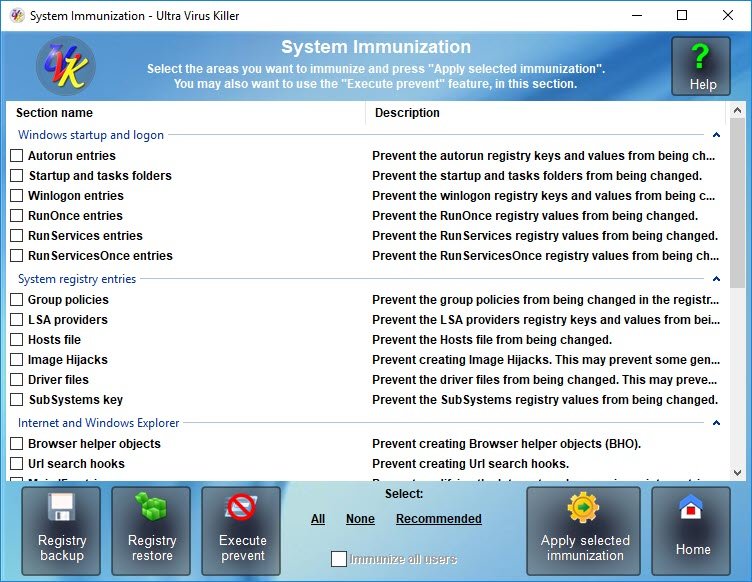Screen dimensions: 752x582
Task: Click the SubSystems registry values description
Action: tap(545, 399)
